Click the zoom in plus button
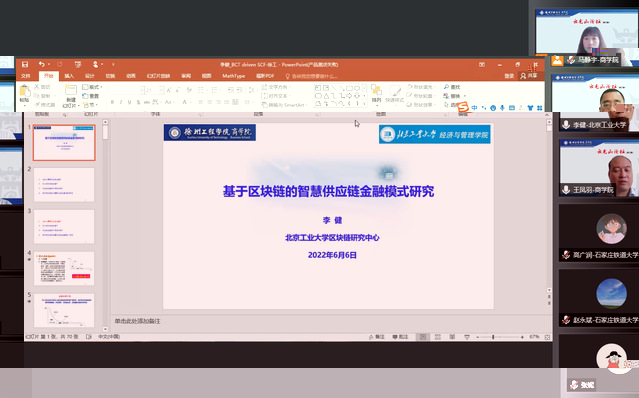Viewport: 639px width, 398px height. 522,337
